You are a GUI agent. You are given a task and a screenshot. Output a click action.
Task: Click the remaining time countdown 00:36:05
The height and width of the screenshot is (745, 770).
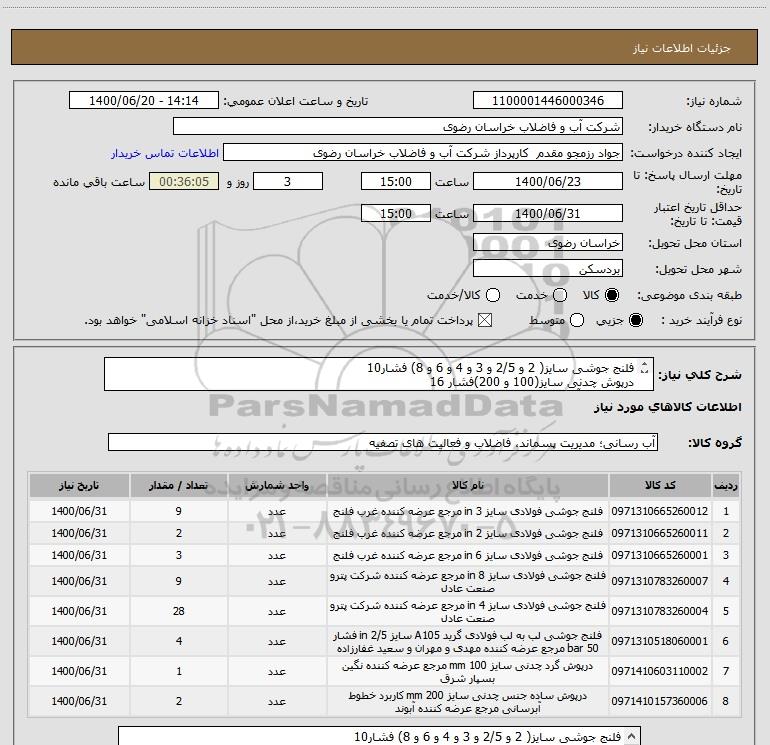[x=184, y=181]
